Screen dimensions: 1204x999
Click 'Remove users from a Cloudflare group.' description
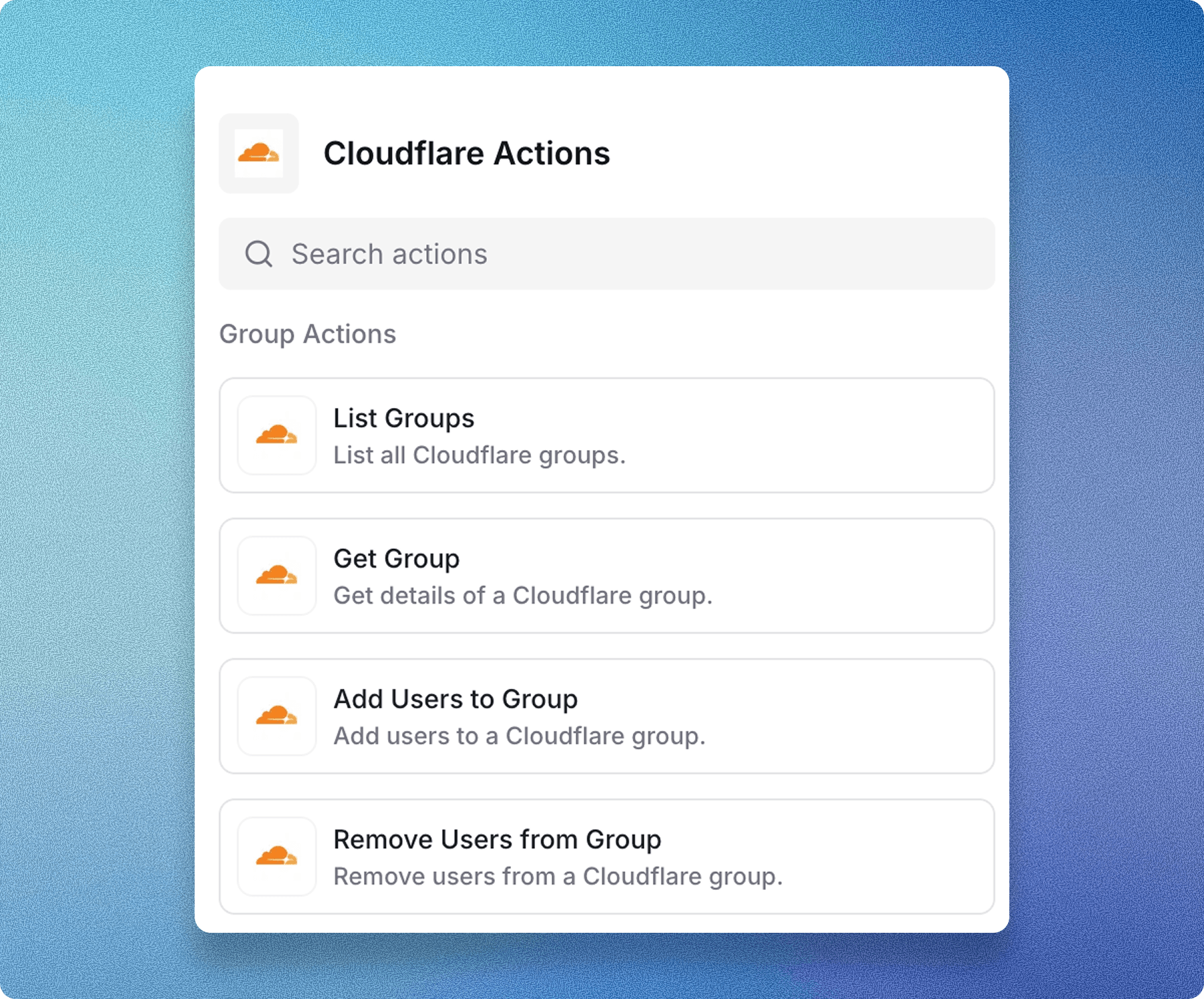[x=558, y=877]
